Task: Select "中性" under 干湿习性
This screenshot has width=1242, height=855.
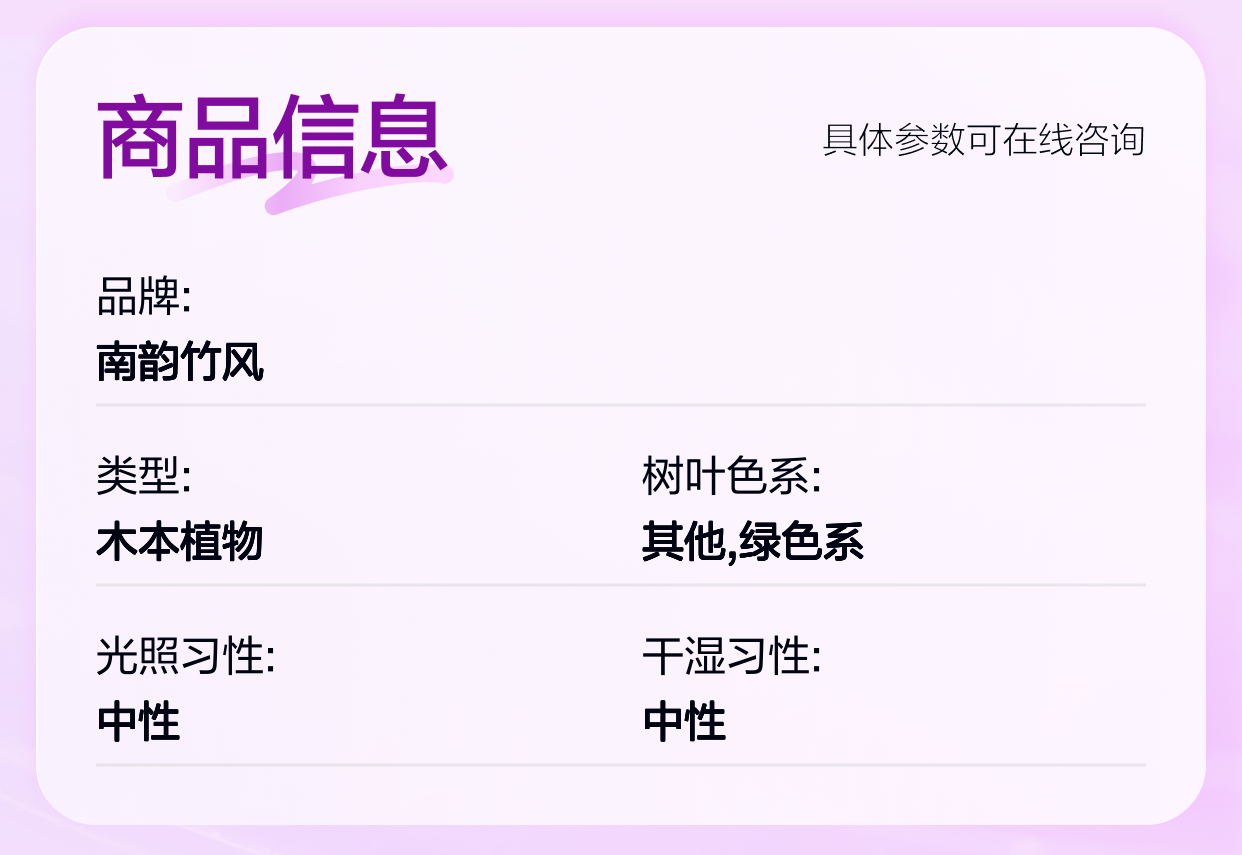Action: click(x=685, y=721)
